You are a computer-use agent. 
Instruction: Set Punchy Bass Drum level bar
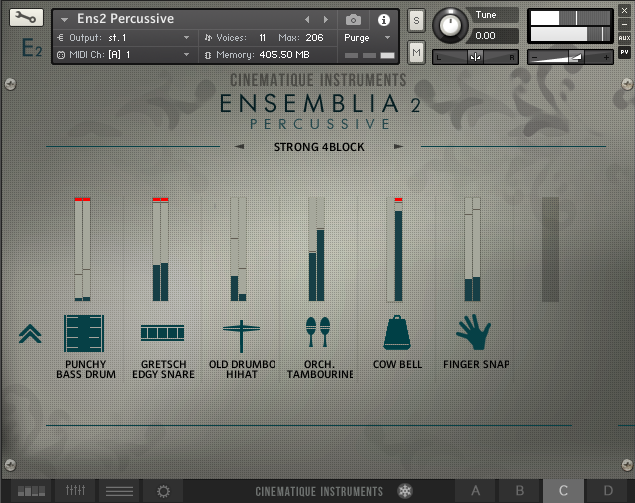(x=83, y=249)
